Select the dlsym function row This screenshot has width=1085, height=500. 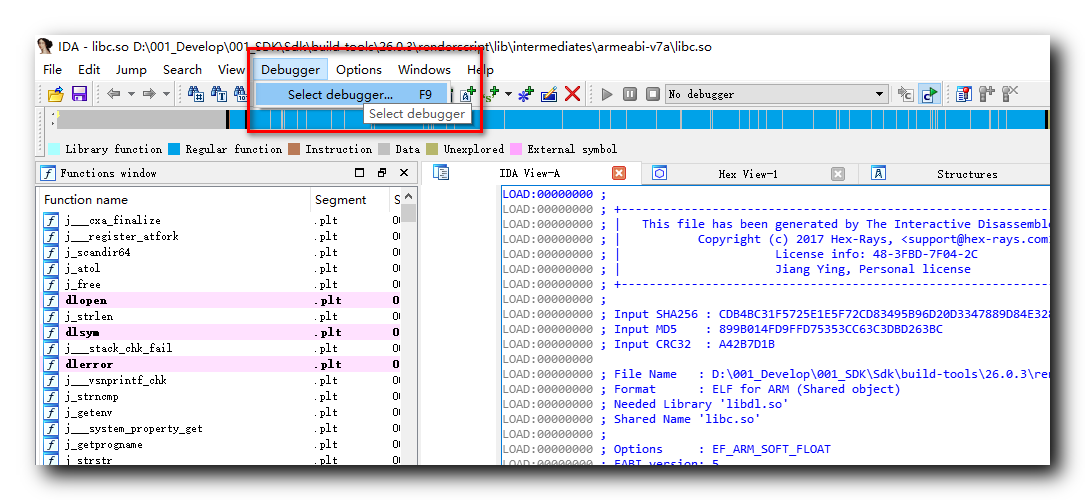(220, 332)
